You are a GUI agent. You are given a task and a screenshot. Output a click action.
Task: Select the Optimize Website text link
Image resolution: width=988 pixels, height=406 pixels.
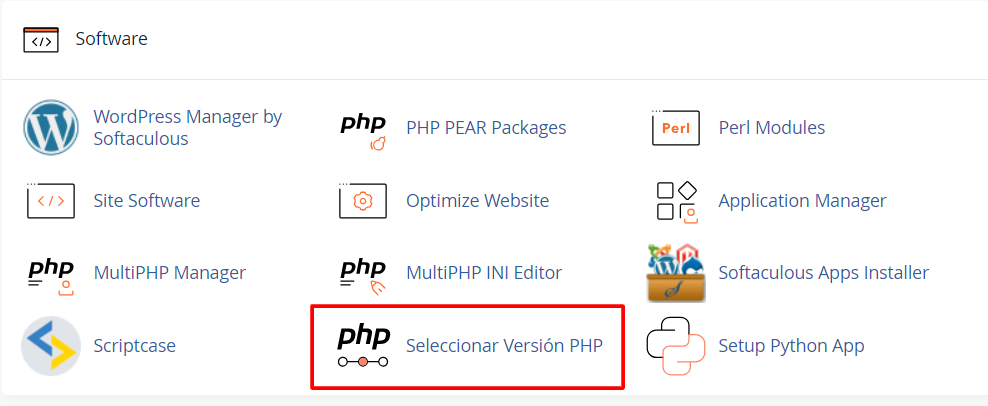[478, 201]
